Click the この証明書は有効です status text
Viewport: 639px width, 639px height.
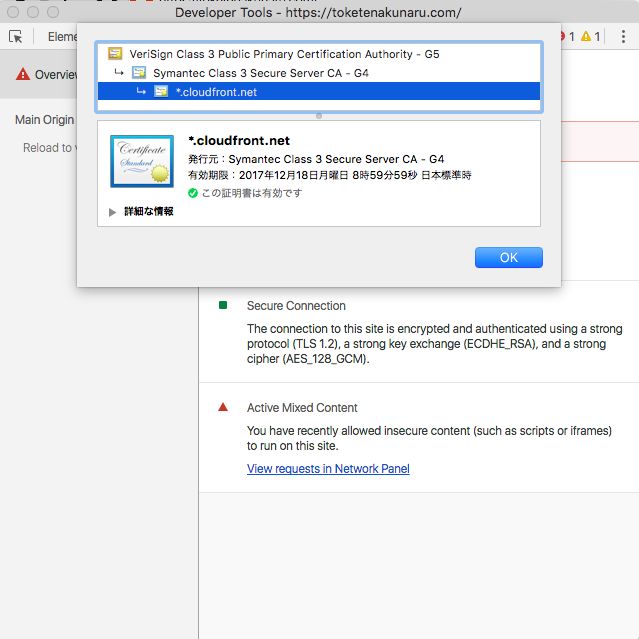click(x=252, y=193)
